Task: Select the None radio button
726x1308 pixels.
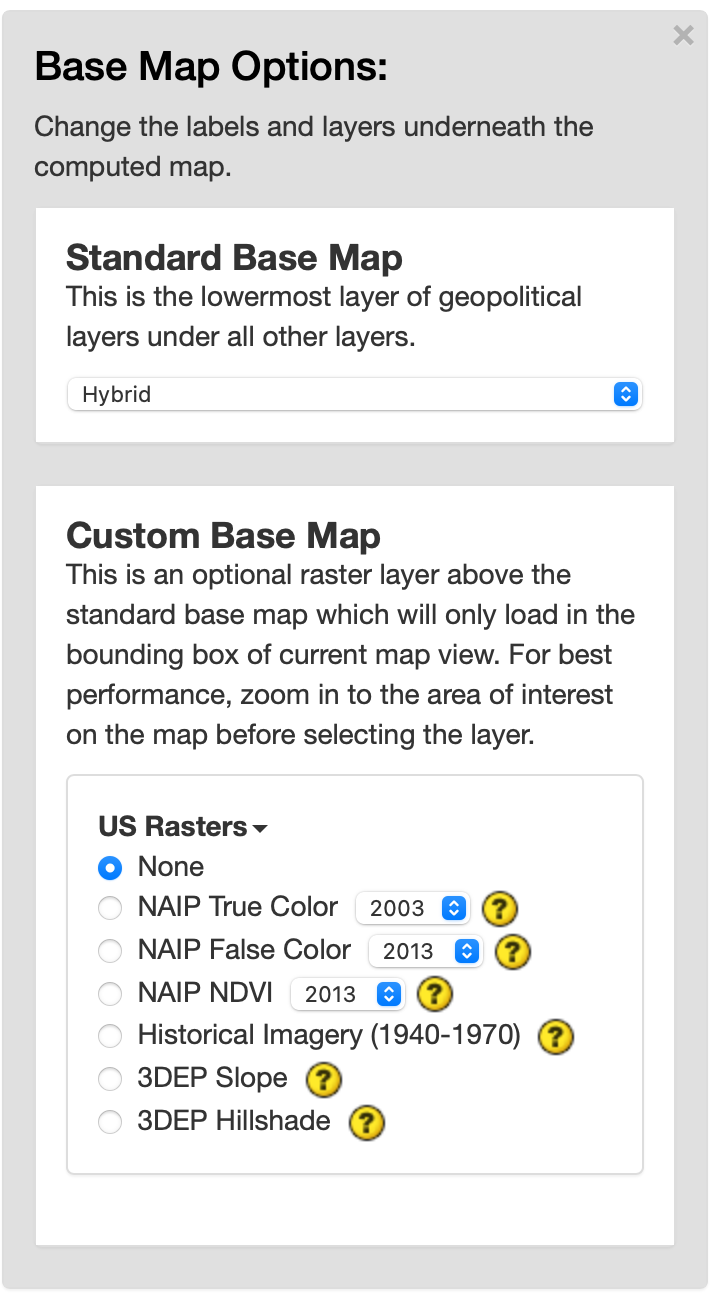Action: 110,868
